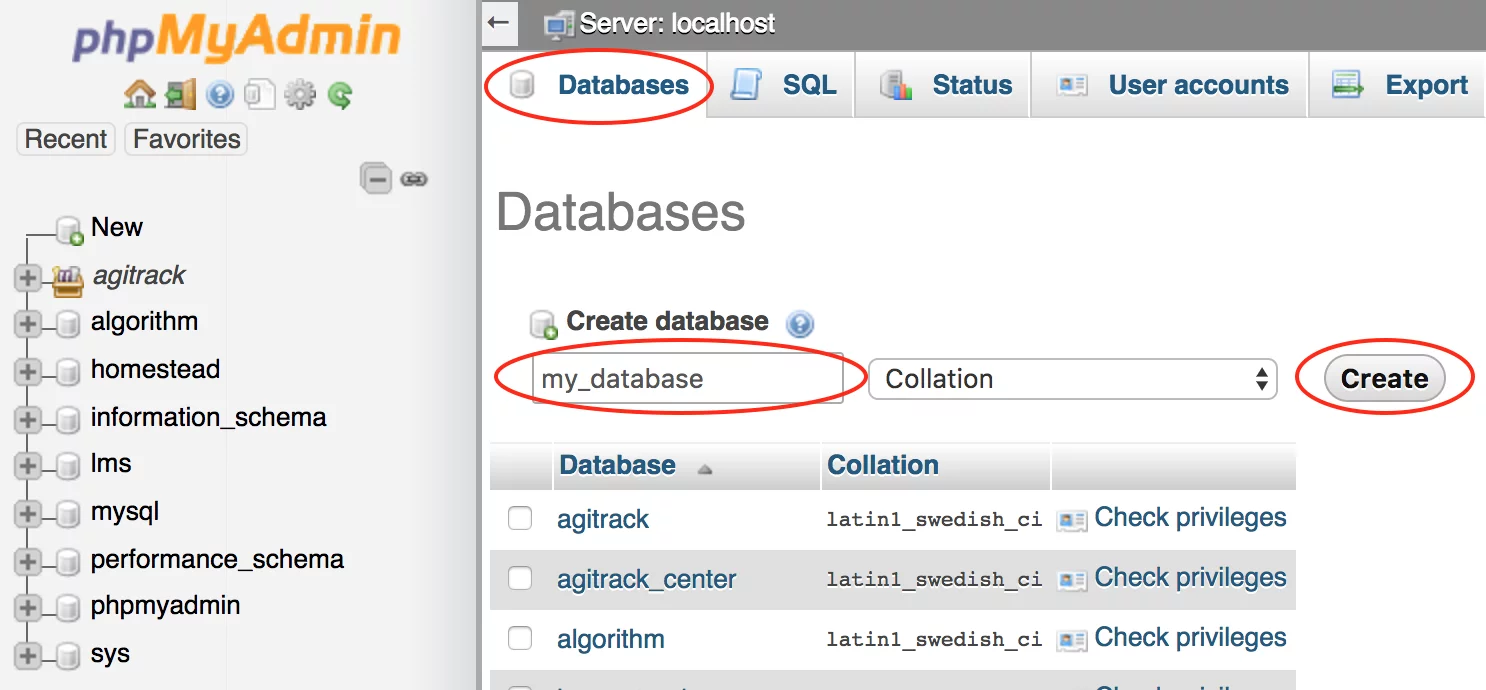The width and height of the screenshot is (1486, 690).
Task: Tick the checkbox for agitrack database
Action: pyautogui.click(x=520, y=518)
